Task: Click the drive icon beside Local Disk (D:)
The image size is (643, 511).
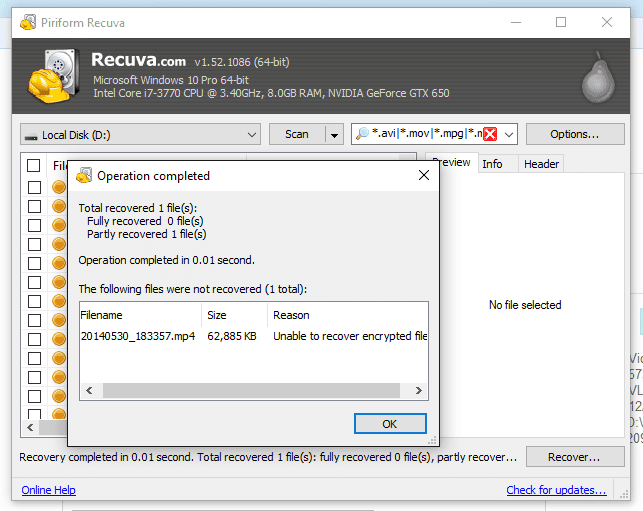Action: [31, 136]
